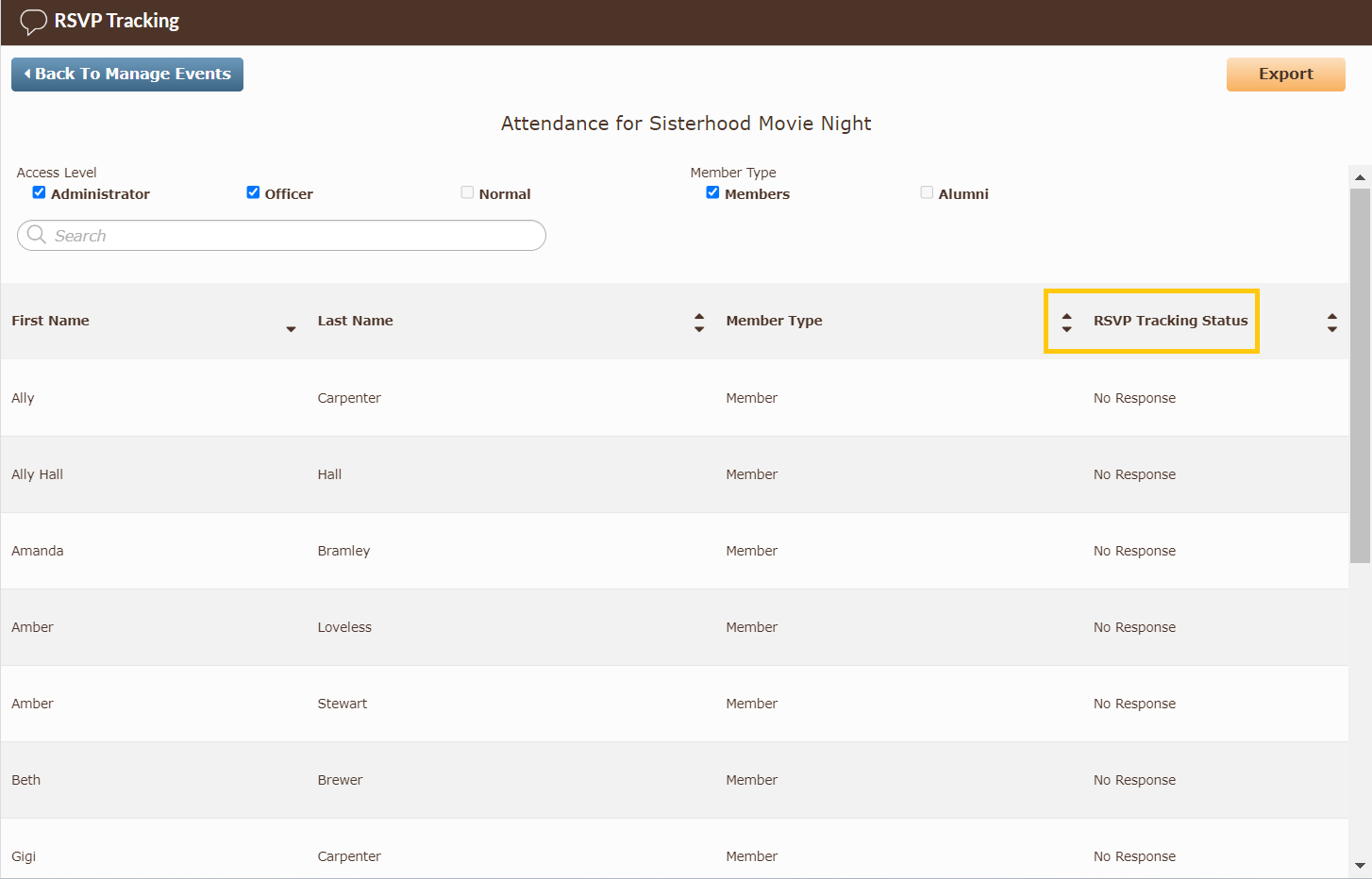Enable the Alumni checkbox
This screenshot has height=879, width=1372.
coord(927,192)
